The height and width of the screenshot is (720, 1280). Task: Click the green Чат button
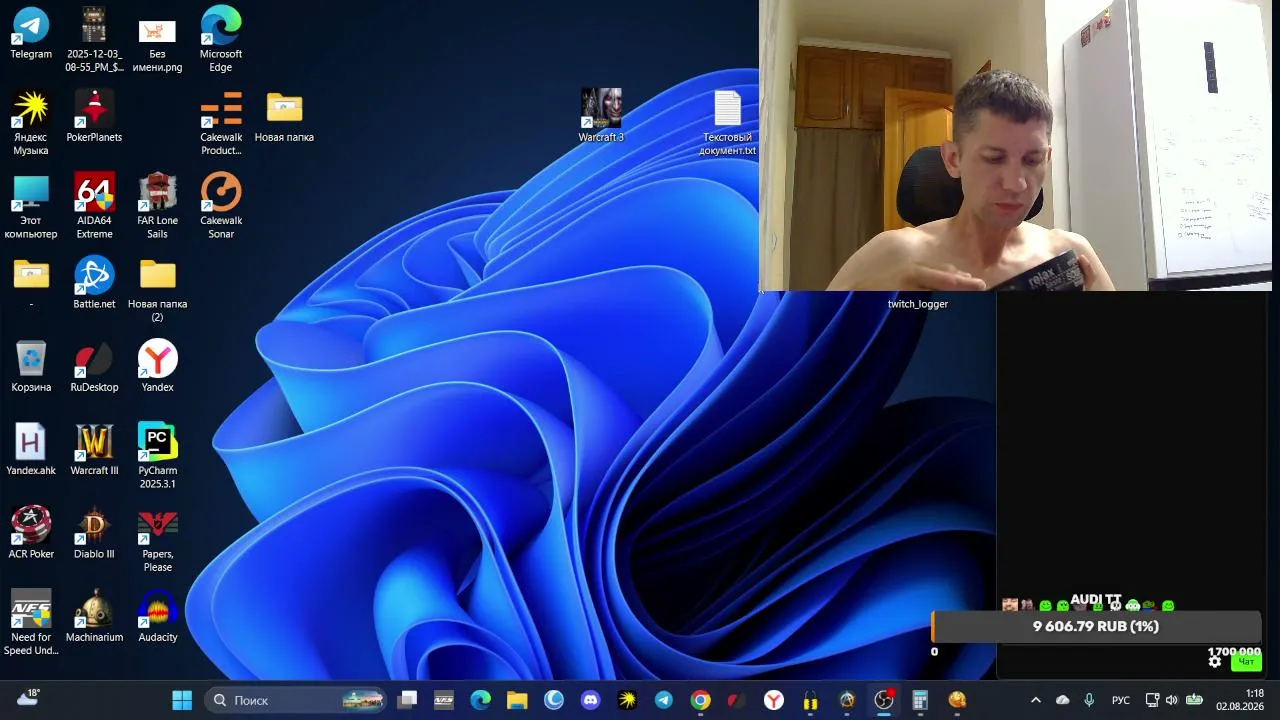[1246, 662]
